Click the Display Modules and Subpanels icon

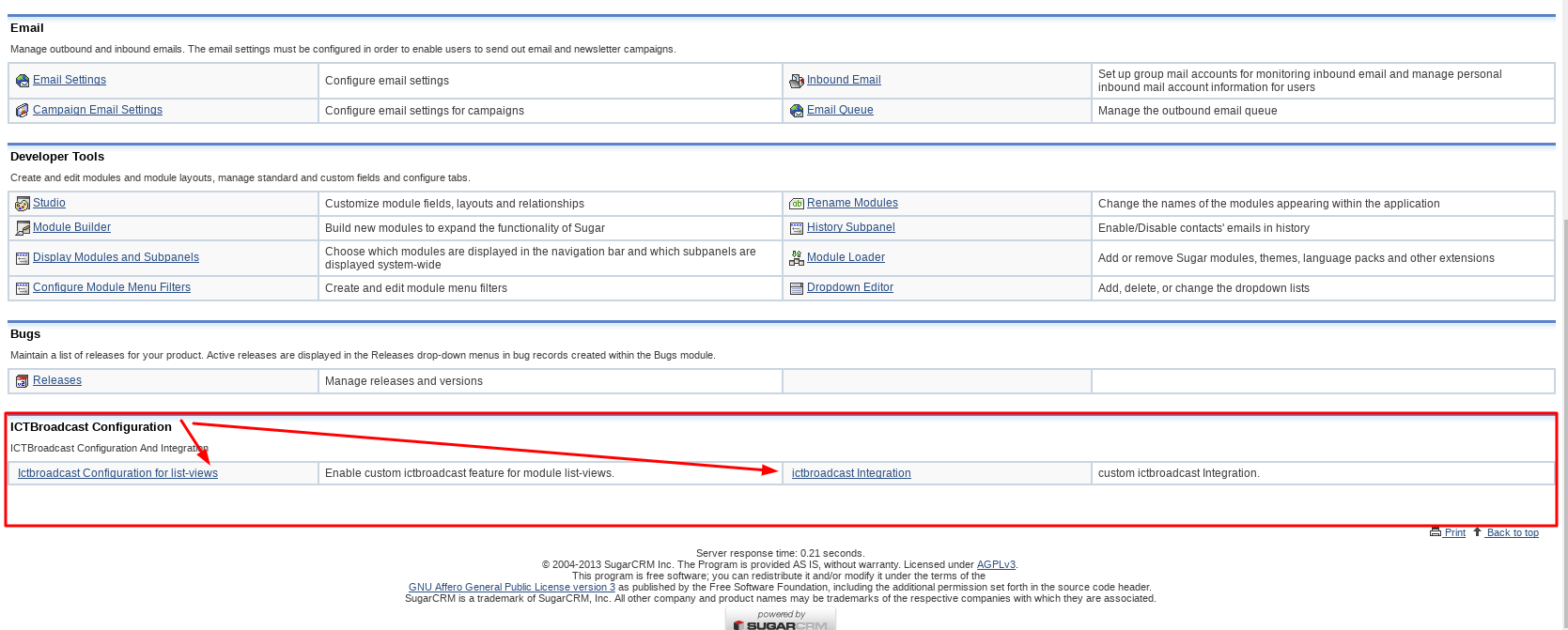point(23,258)
